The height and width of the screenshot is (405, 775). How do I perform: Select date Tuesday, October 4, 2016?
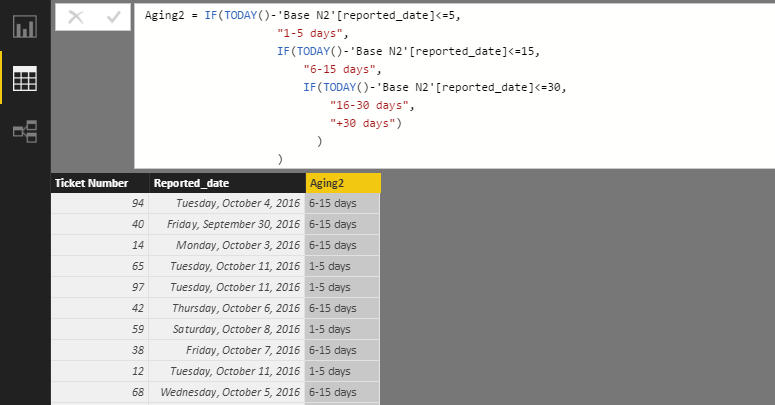coord(227,203)
